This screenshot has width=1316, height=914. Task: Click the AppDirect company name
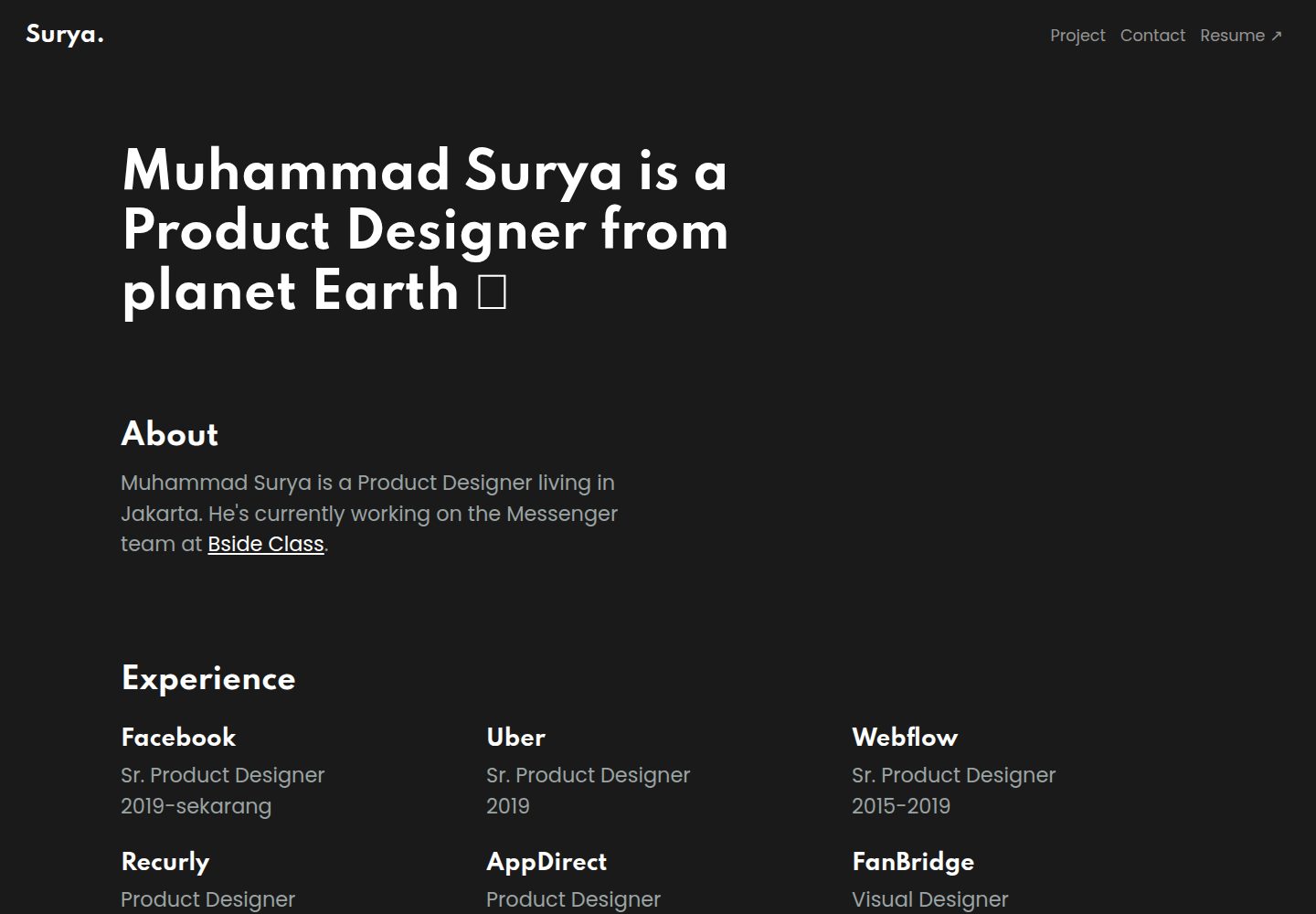pos(547,862)
